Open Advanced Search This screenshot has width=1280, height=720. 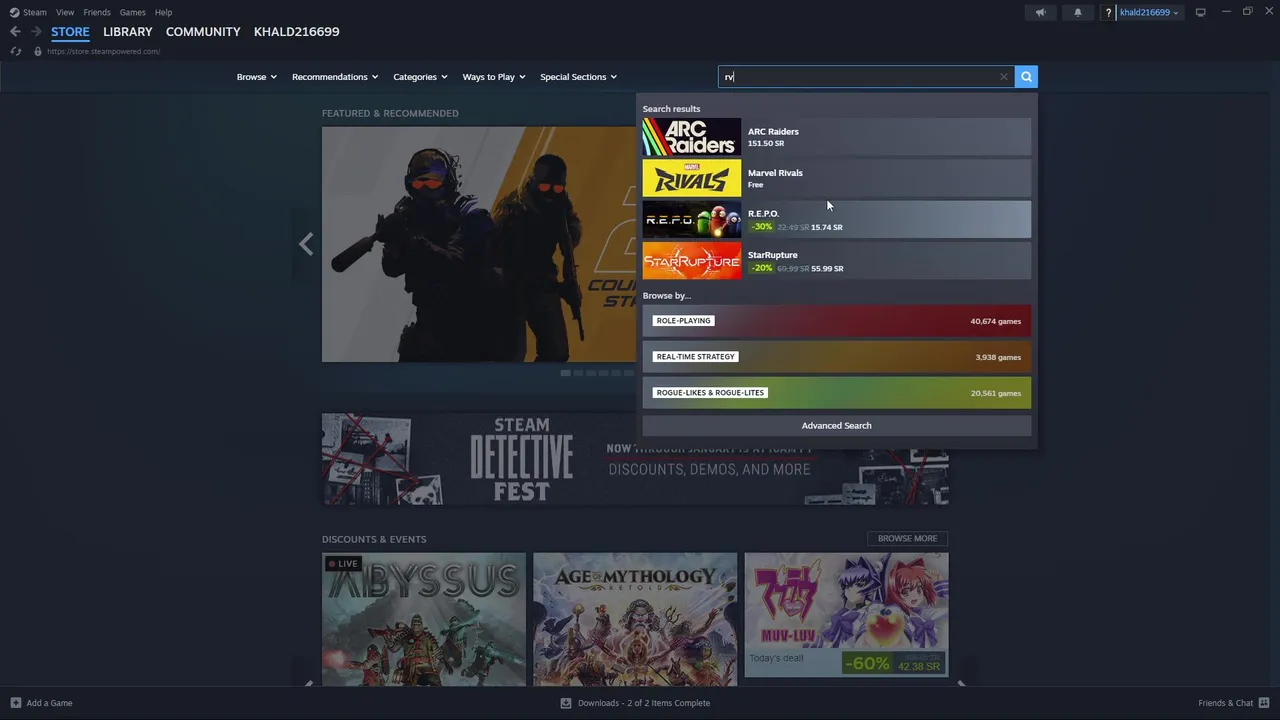837,426
